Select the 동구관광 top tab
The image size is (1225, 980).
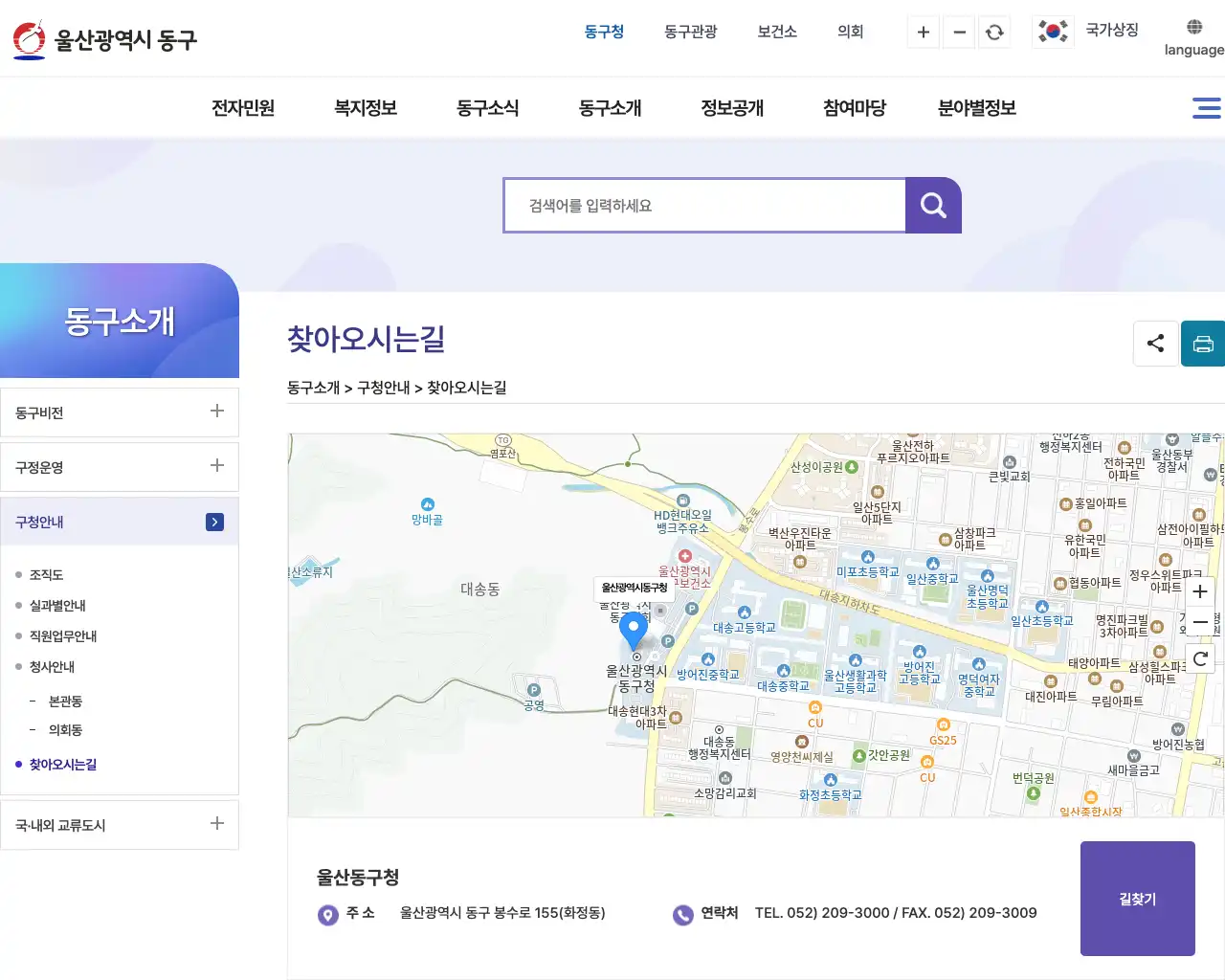tap(691, 32)
